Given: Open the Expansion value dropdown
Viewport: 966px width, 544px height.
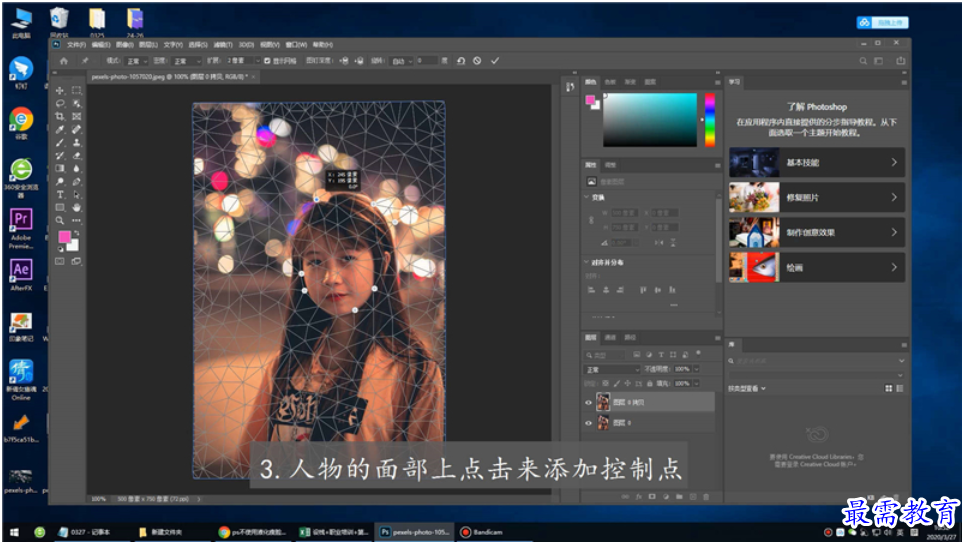Looking at the screenshot, I should coord(258,61).
